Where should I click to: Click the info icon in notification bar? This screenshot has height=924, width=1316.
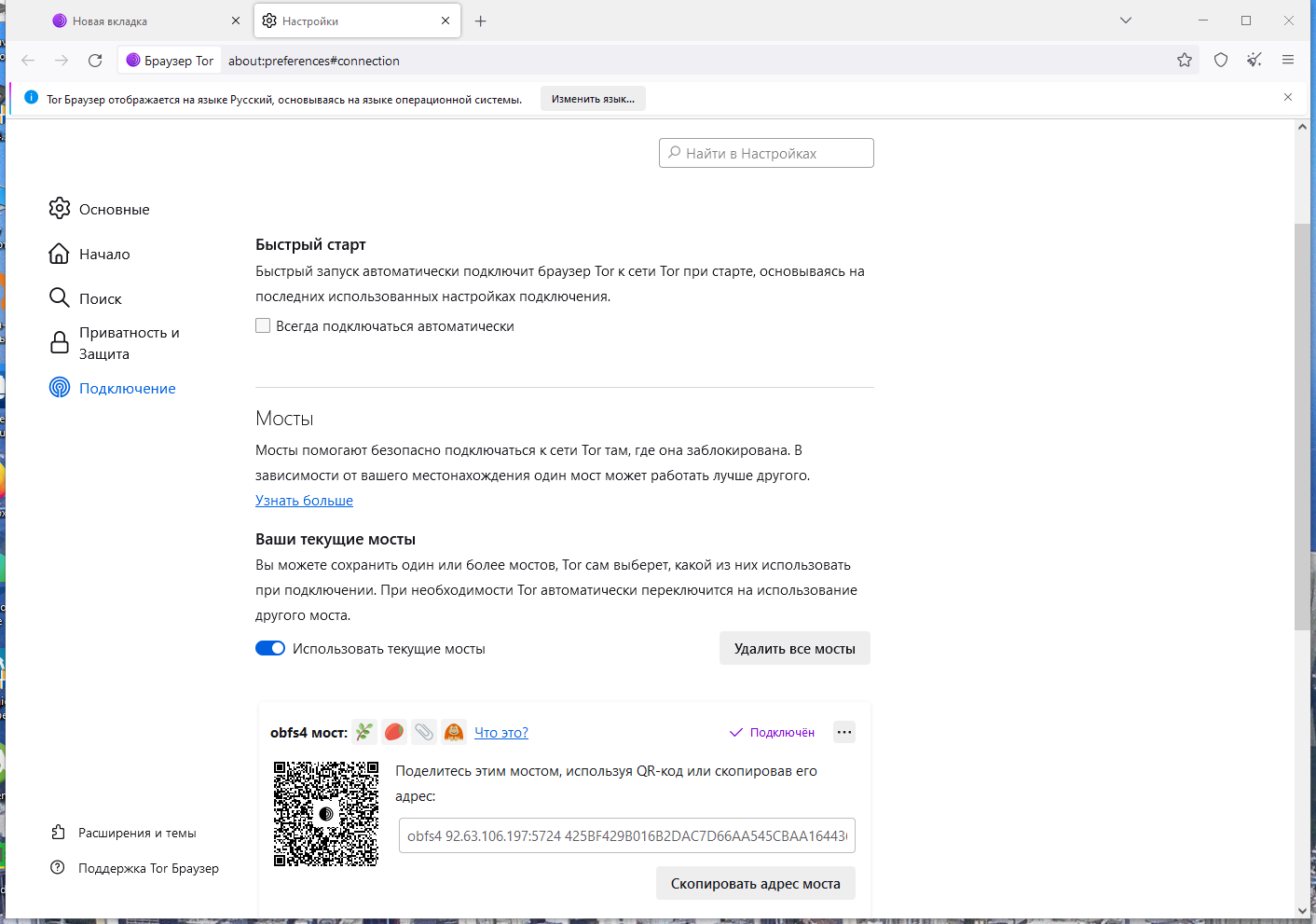32,98
